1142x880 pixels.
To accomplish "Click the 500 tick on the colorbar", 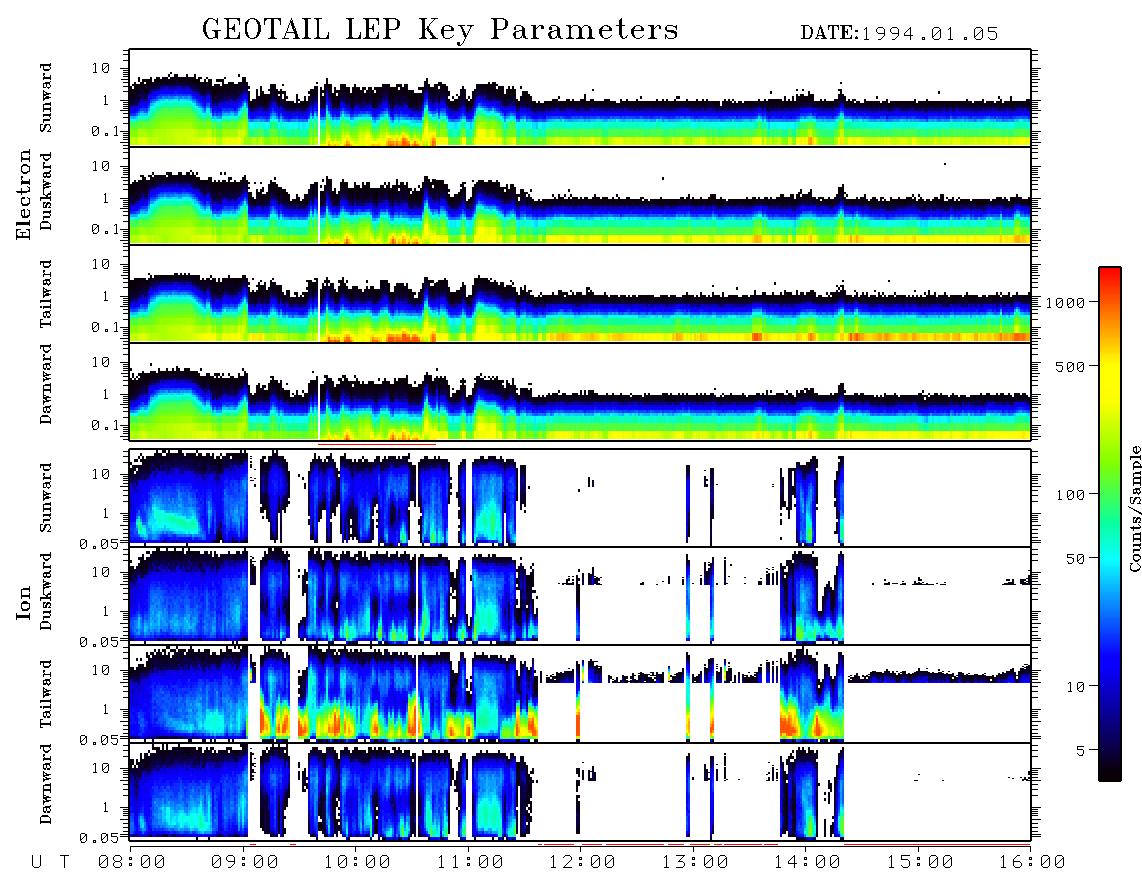I will point(1070,366).
